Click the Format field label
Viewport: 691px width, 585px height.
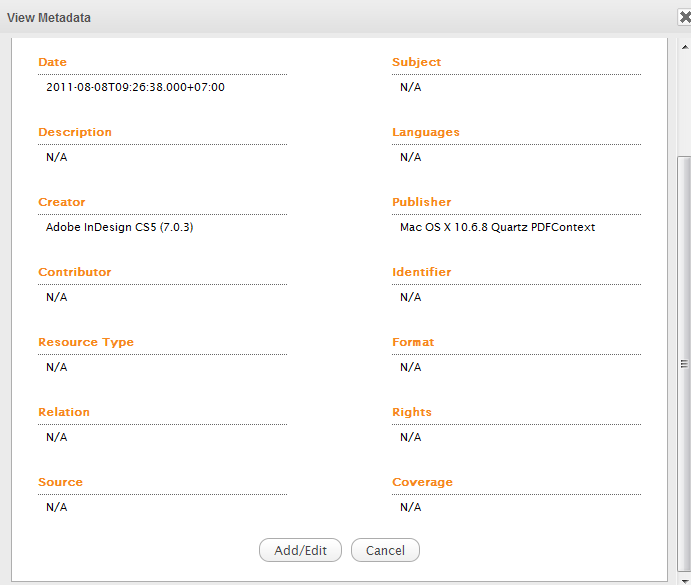coord(413,342)
